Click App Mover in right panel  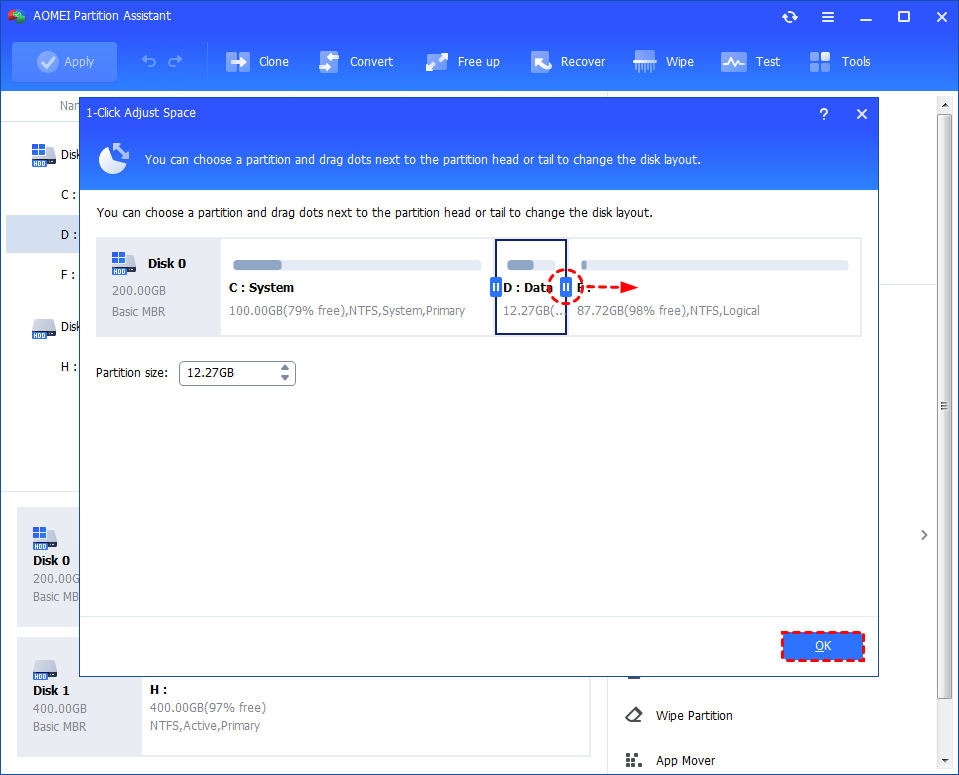[685, 760]
